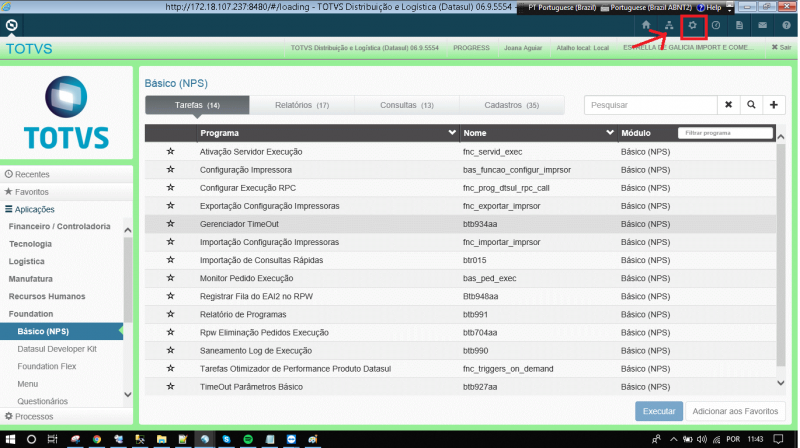This screenshot has height=448, width=800.
Task: Select Importação de Consultas Rápidas row
Action: point(460,260)
